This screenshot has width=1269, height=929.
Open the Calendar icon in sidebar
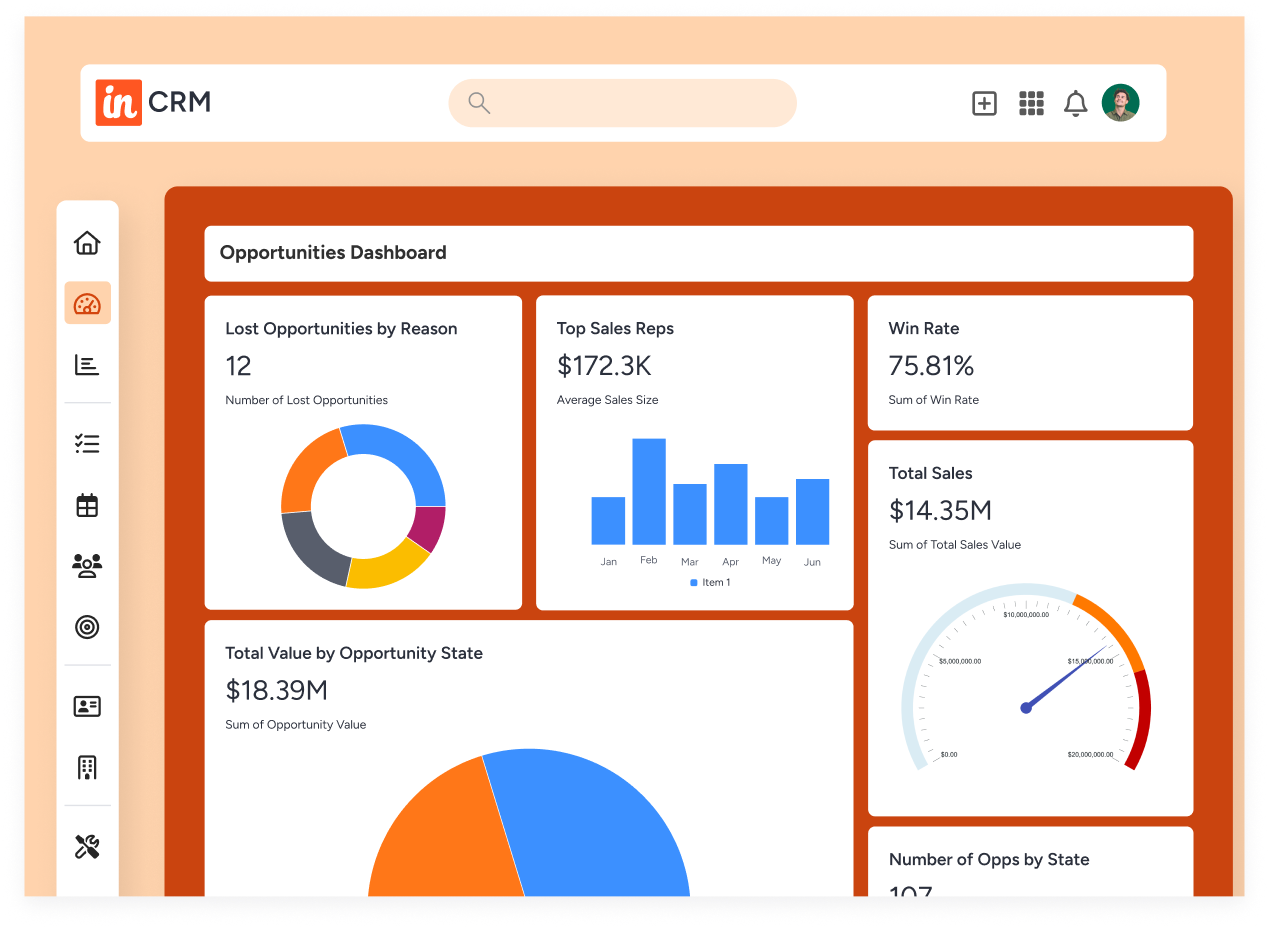click(87, 505)
